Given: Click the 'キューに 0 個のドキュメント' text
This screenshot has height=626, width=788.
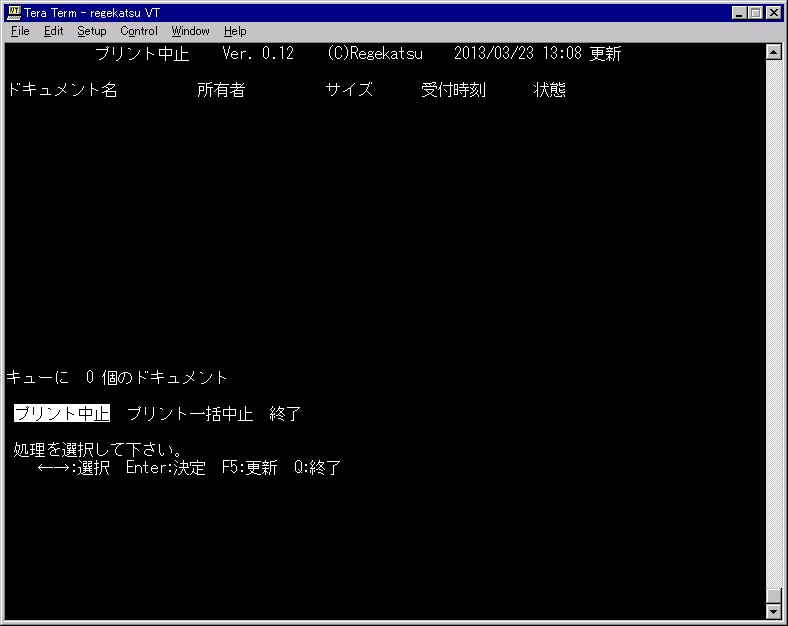Looking at the screenshot, I should (x=117, y=377).
